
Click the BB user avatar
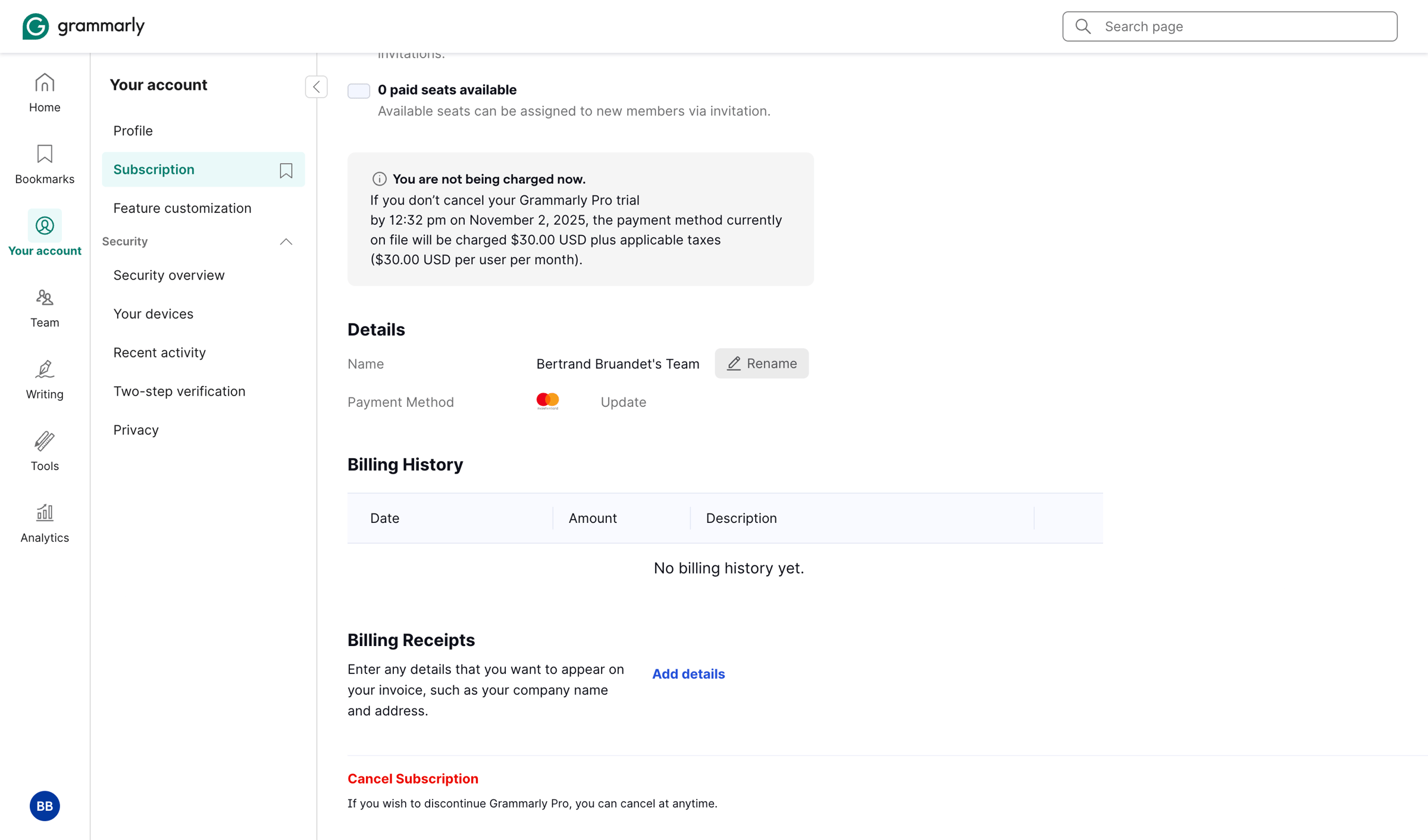coord(45,805)
